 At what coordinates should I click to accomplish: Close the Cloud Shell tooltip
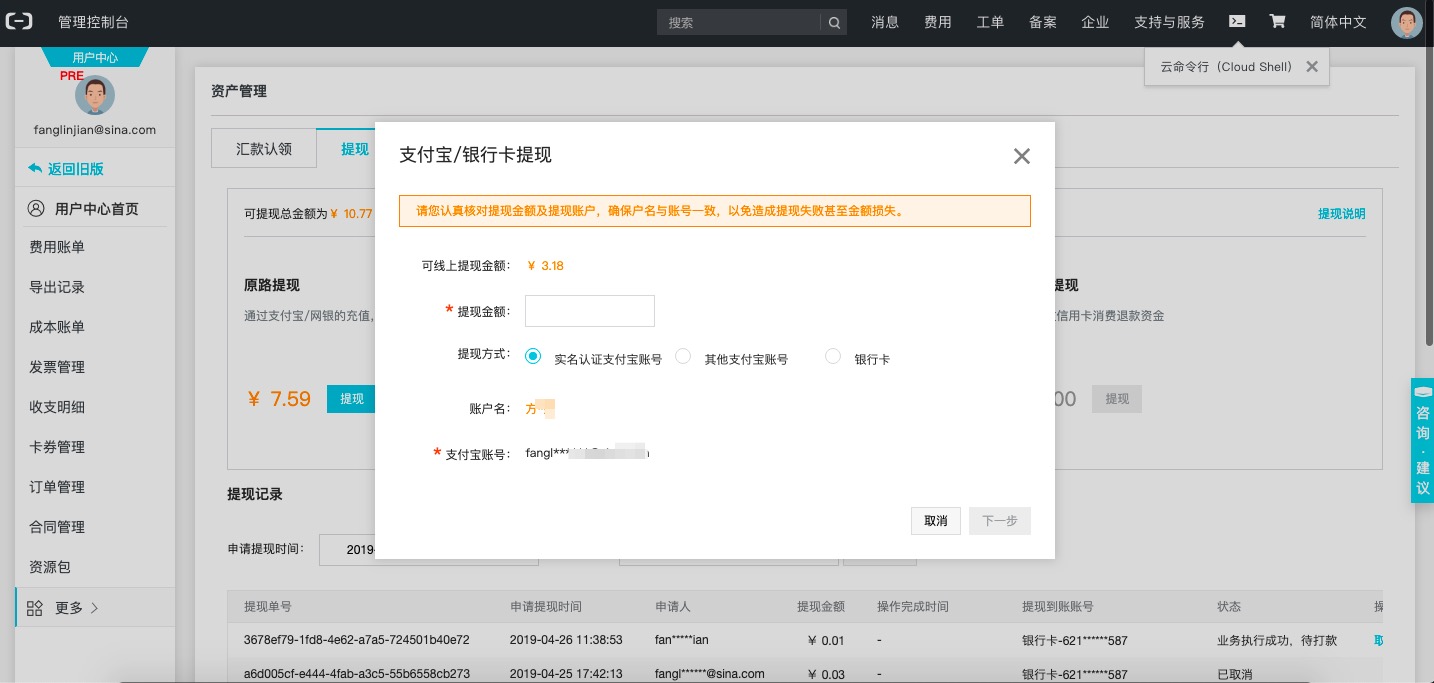(x=1312, y=67)
